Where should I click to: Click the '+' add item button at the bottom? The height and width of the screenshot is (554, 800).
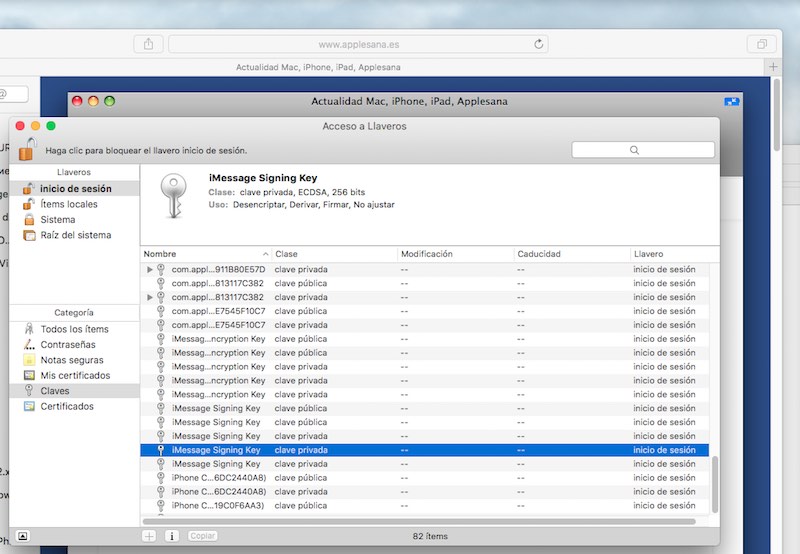pos(149,536)
